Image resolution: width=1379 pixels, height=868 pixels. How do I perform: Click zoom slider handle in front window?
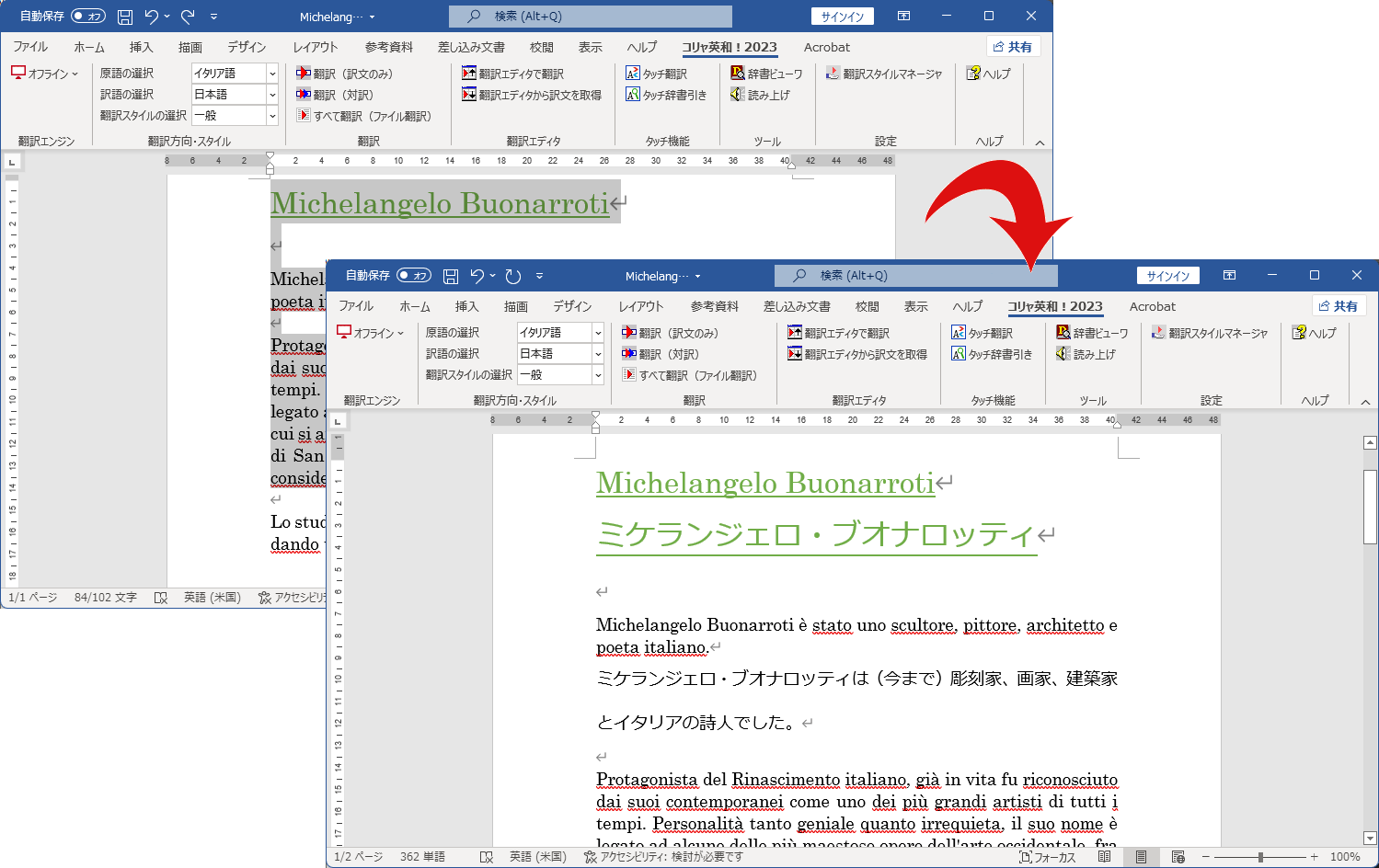point(1260,857)
